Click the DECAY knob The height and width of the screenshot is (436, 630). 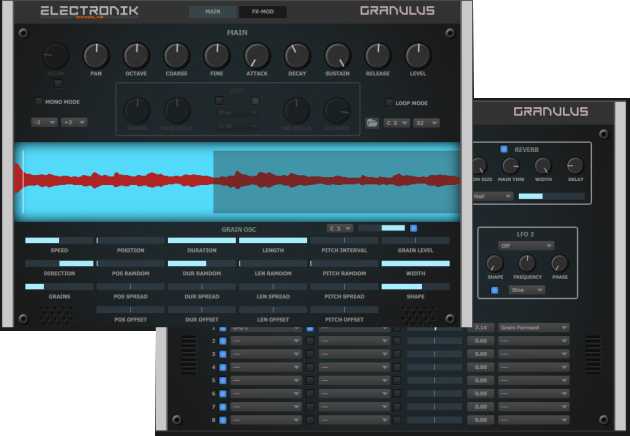click(297, 56)
